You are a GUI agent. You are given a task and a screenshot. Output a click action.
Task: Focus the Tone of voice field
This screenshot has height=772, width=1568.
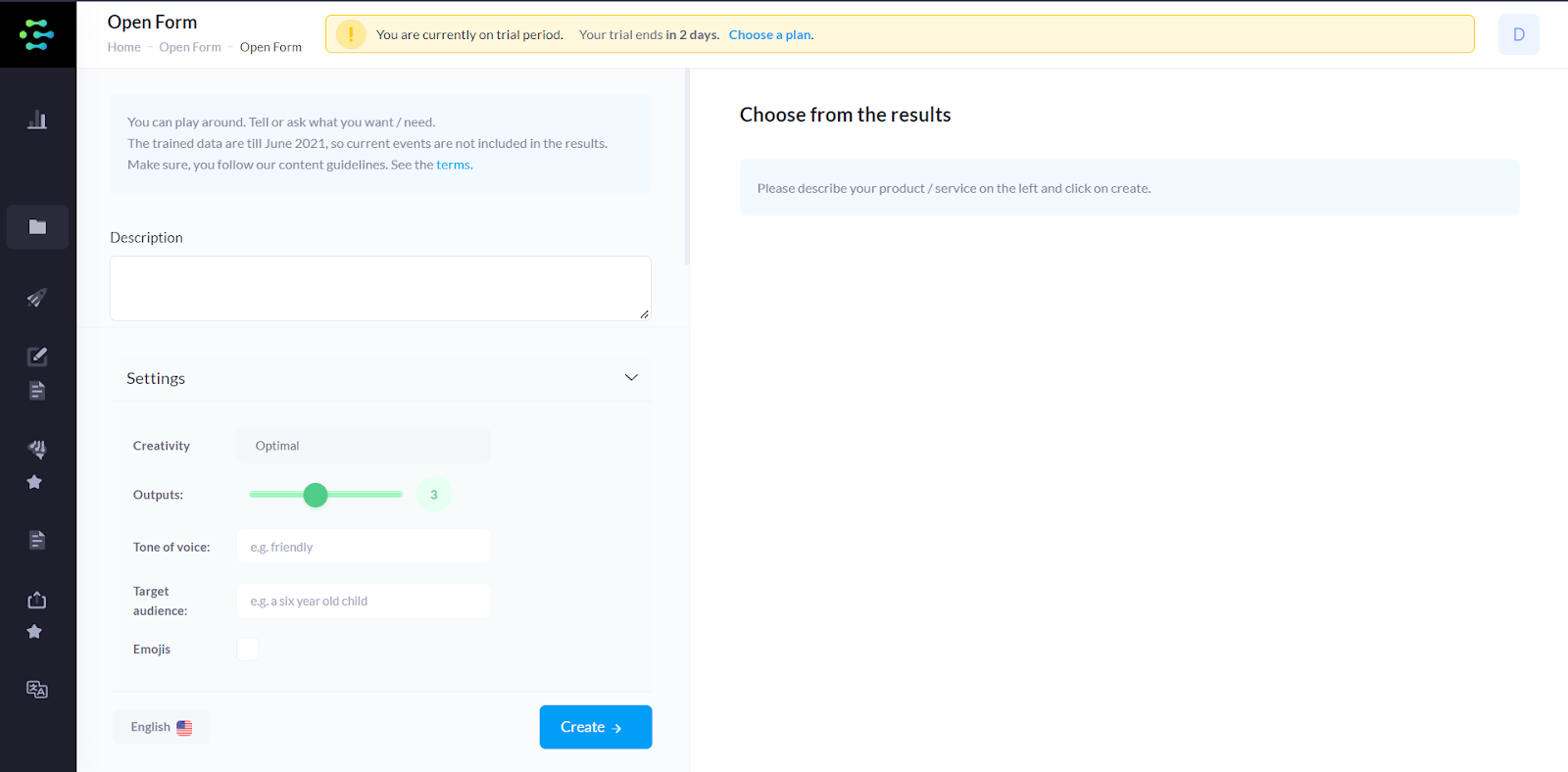[x=364, y=547]
